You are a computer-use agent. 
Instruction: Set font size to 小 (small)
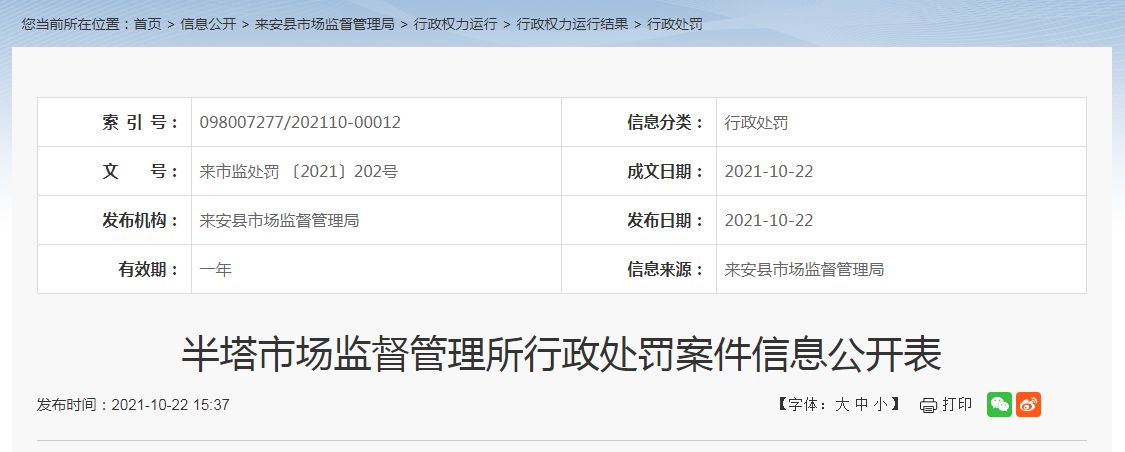point(881,405)
